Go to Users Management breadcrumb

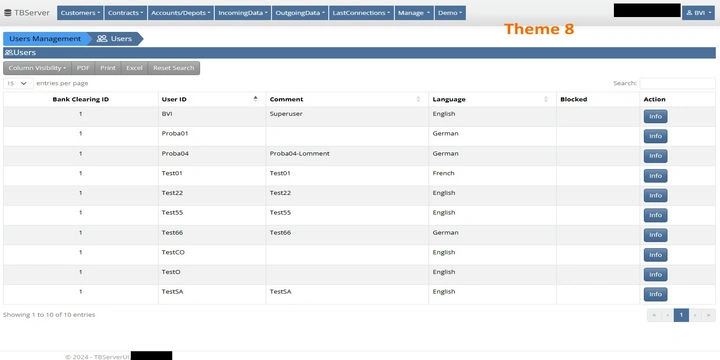click(45, 39)
